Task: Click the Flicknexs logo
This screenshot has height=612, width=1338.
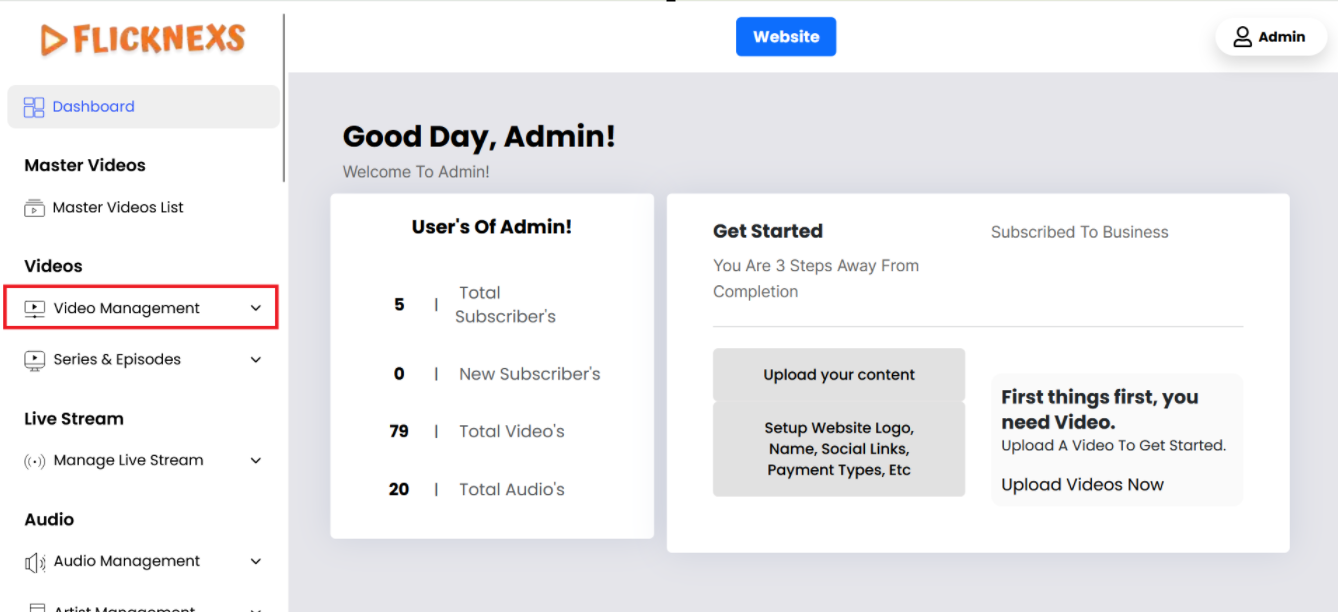Action: tap(143, 40)
